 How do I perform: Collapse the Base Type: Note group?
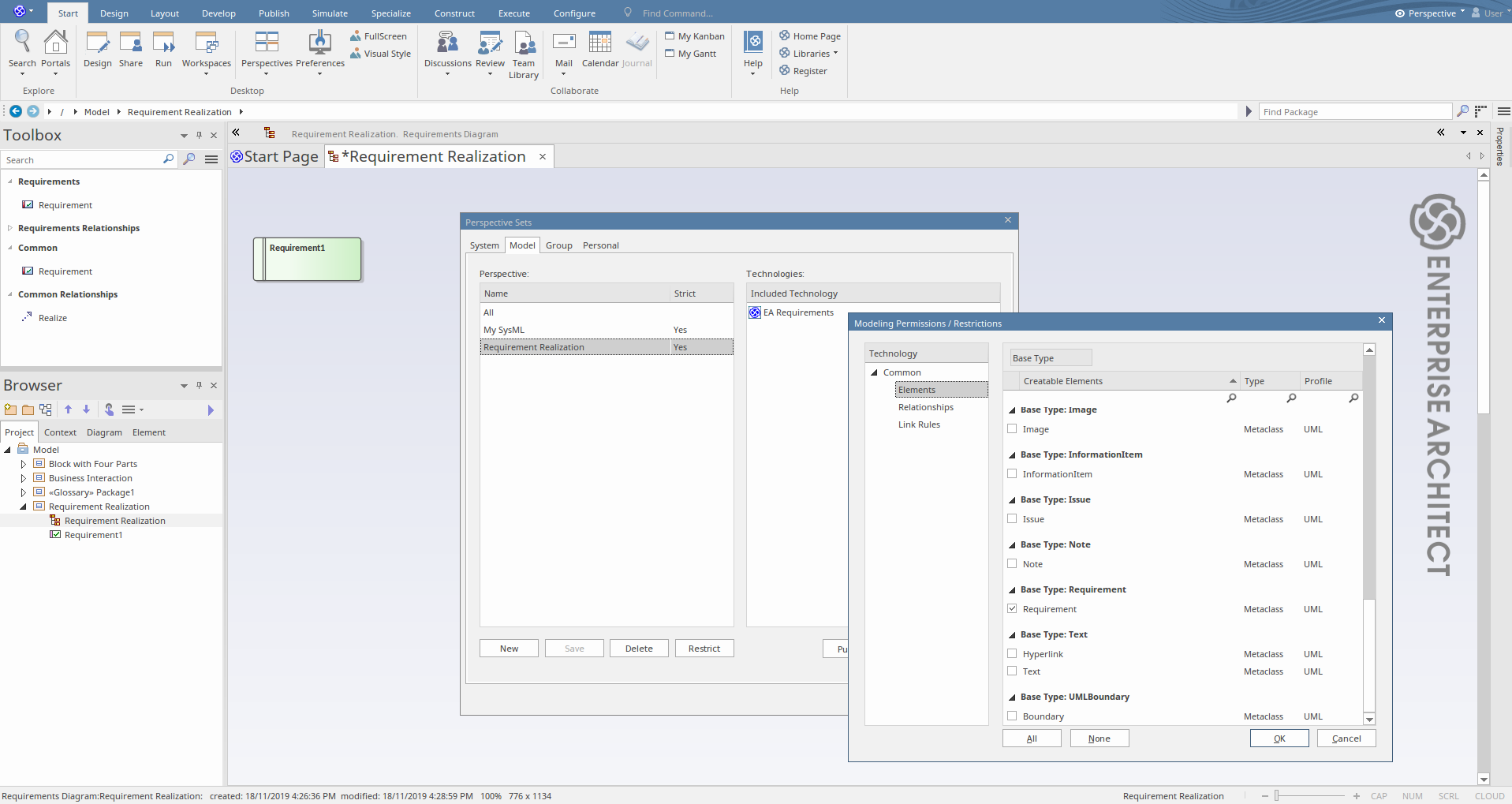[x=1012, y=545]
